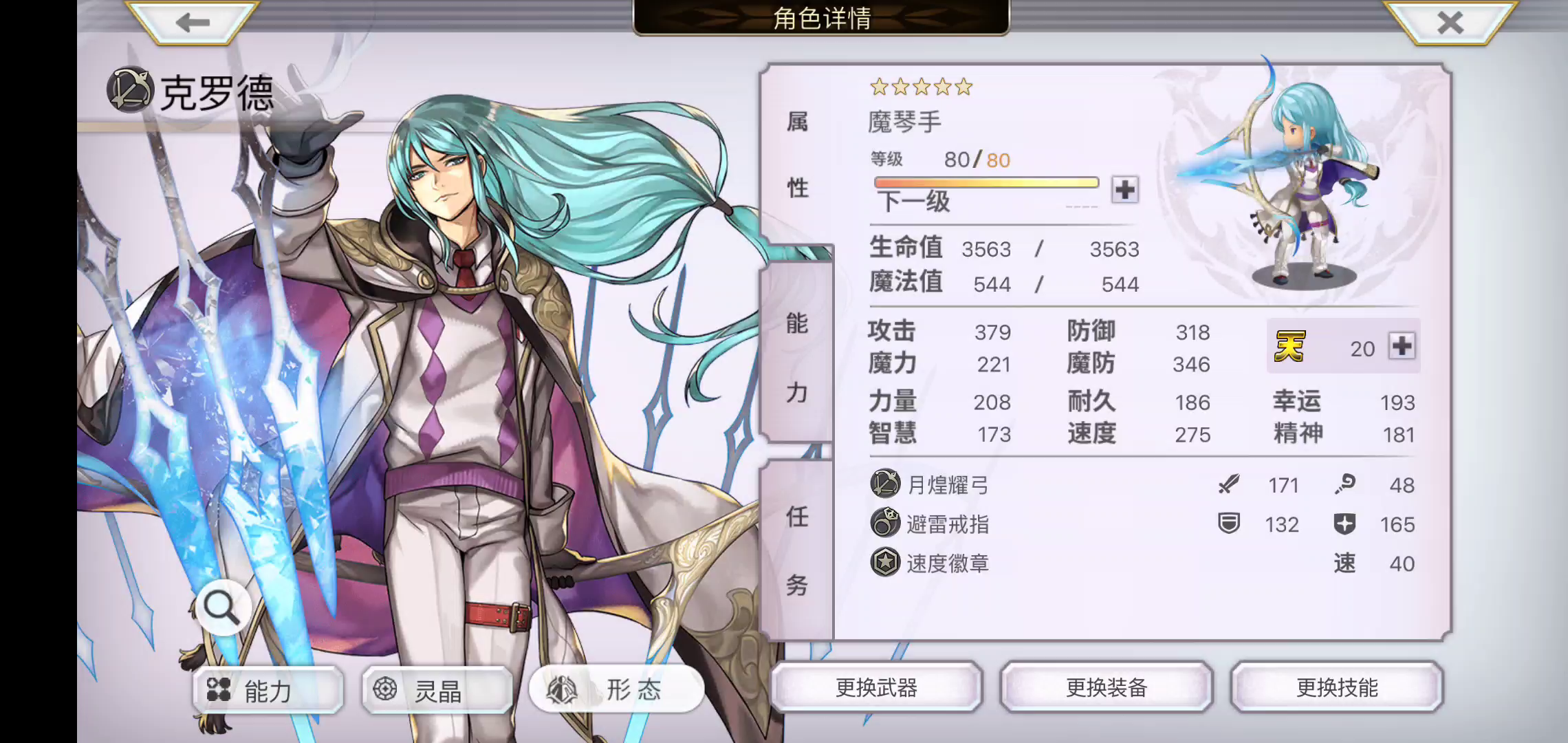This screenshot has height=743, width=1568.
Task: Switch to the 任务 side tab
Action: pos(796,550)
